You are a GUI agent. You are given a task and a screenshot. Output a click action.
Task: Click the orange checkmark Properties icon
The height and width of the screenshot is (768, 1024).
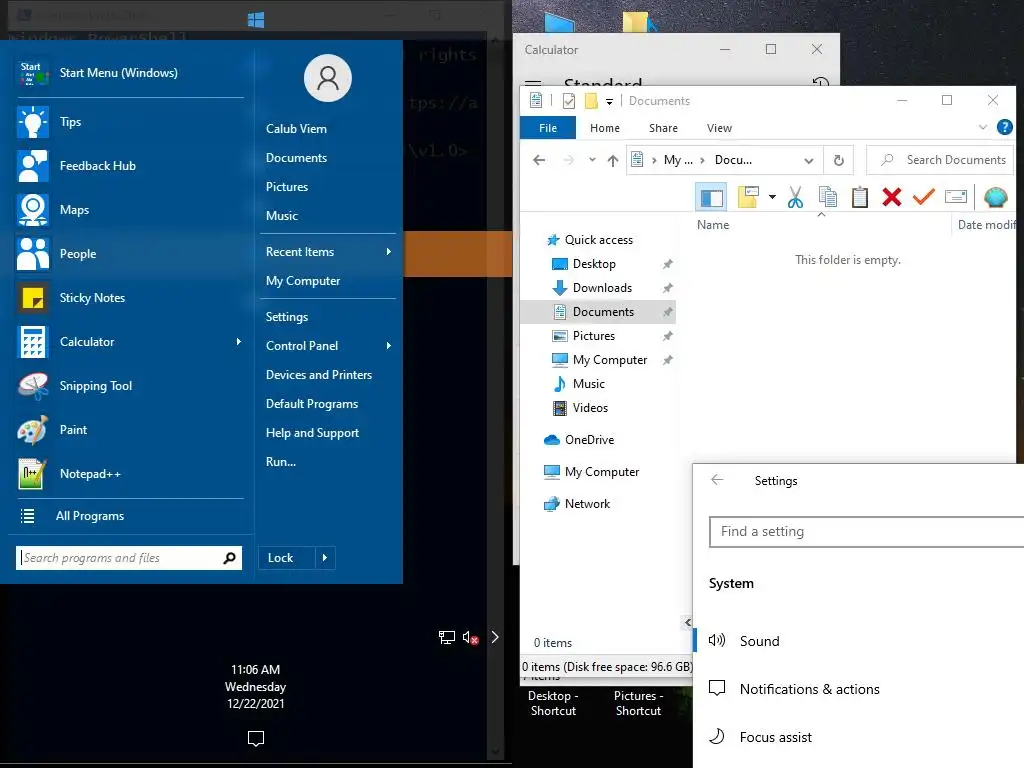click(923, 197)
